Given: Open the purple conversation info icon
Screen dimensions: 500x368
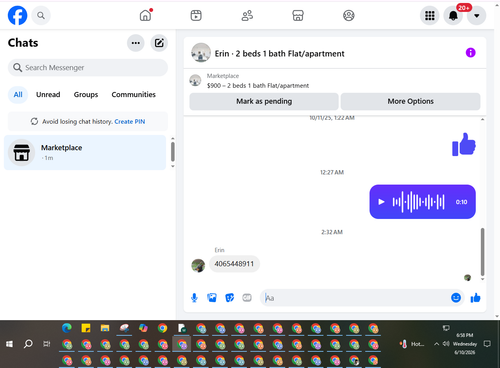Looking at the screenshot, I should 470,53.
